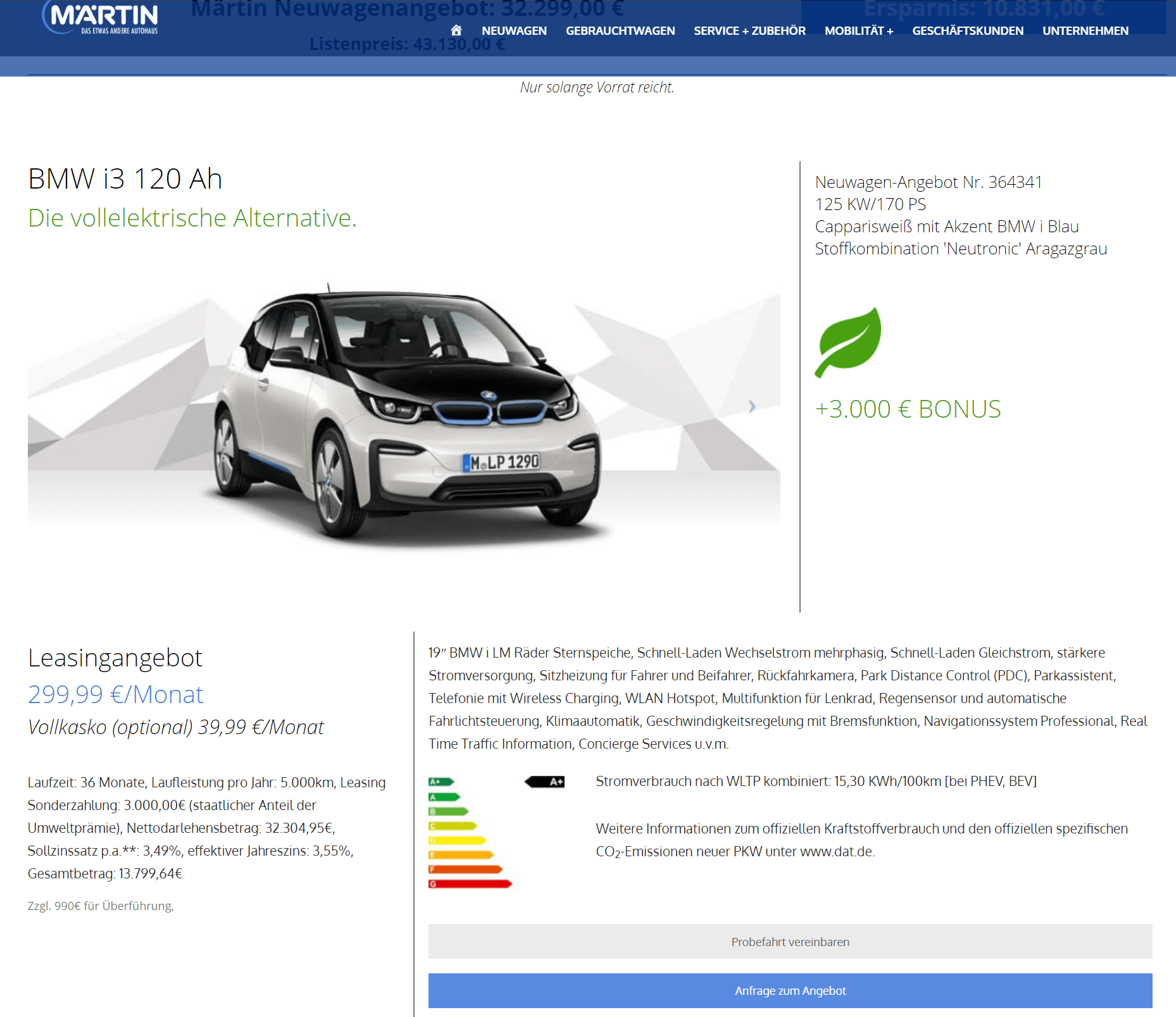This screenshot has width=1176, height=1017.
Task: Click 'Neuwagen-Angebot Nr. 364341' text
Action: click(929, 182)
